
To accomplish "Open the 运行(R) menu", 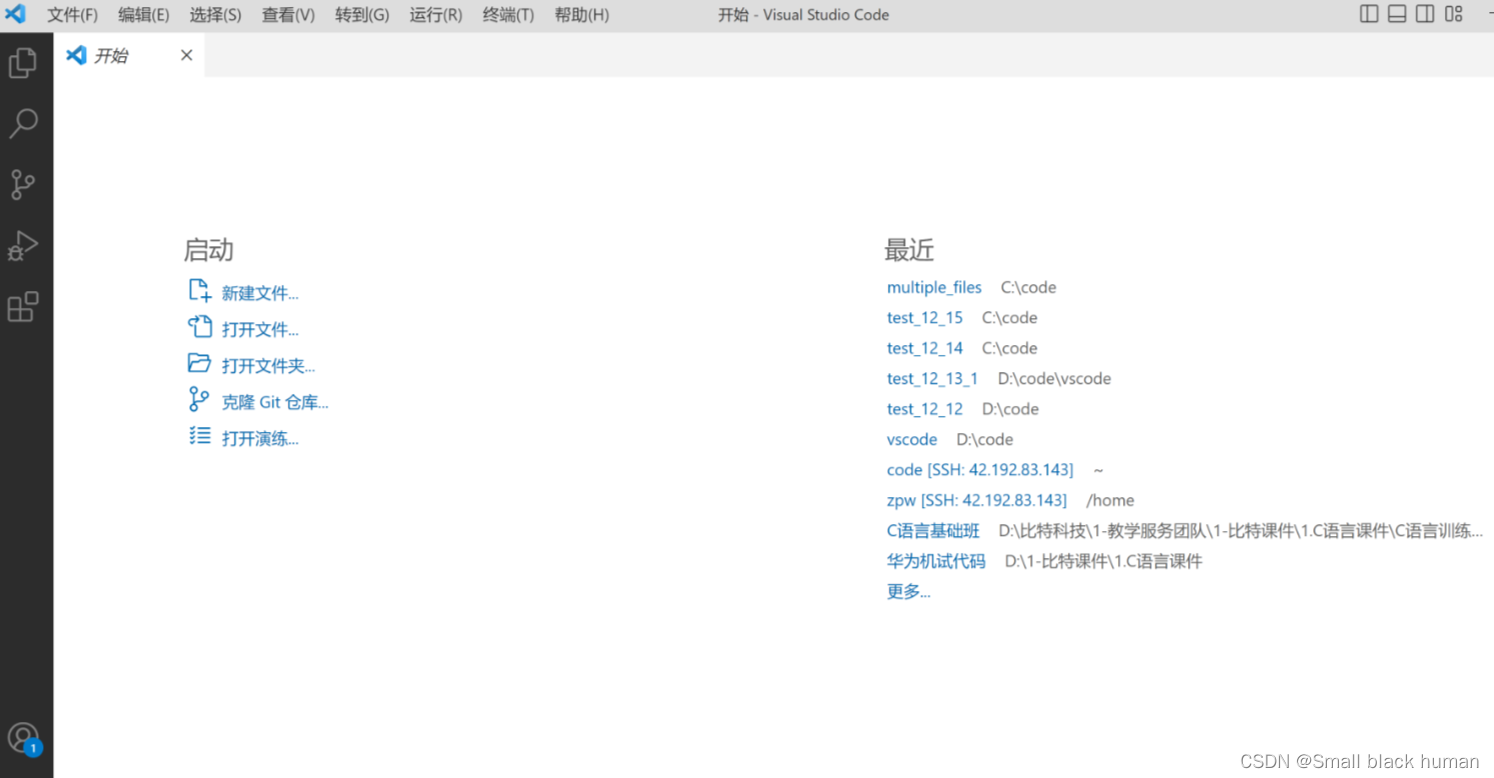I will [x=435, y=15].
